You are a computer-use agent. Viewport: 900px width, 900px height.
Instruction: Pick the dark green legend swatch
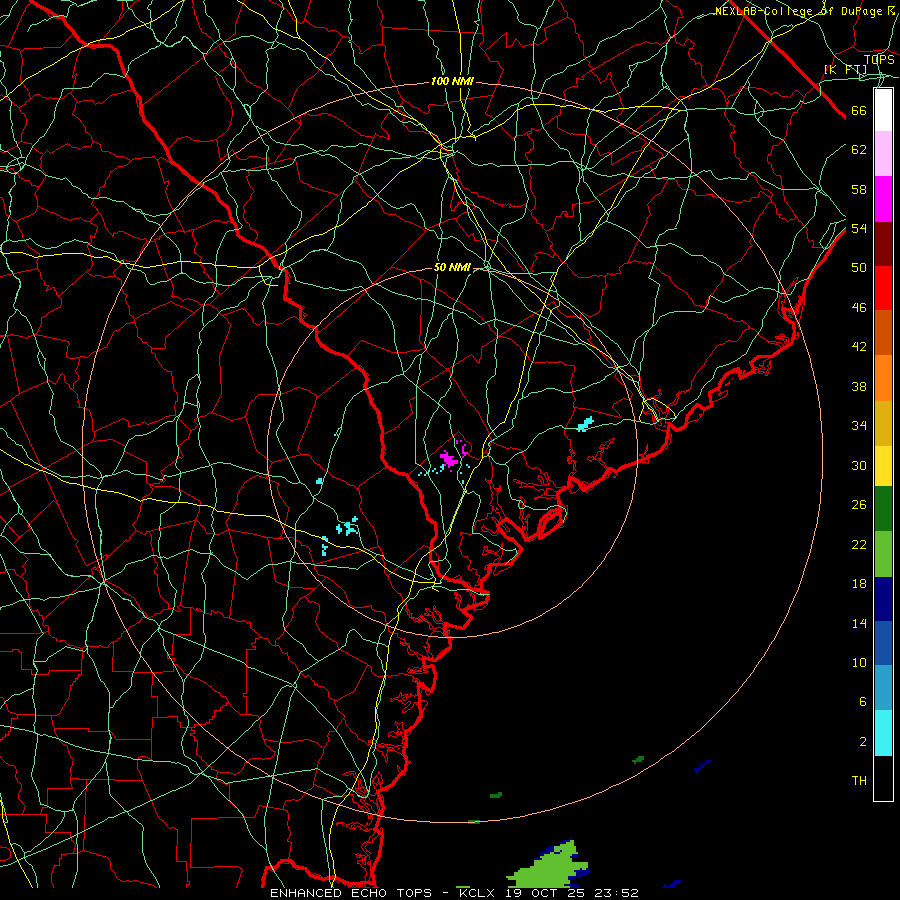(883, 509)
